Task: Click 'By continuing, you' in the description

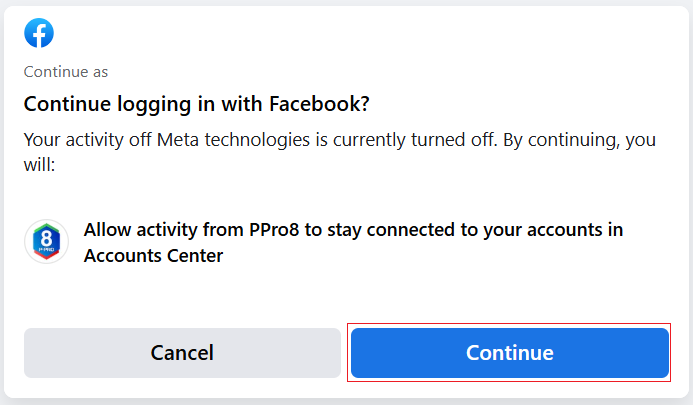Action: 581,139
